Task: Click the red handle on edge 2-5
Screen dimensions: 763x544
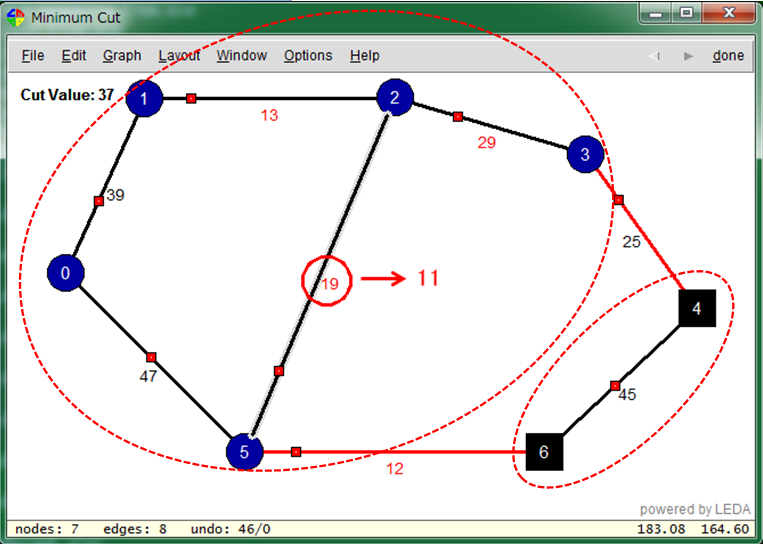Action: tap(279, 371)
